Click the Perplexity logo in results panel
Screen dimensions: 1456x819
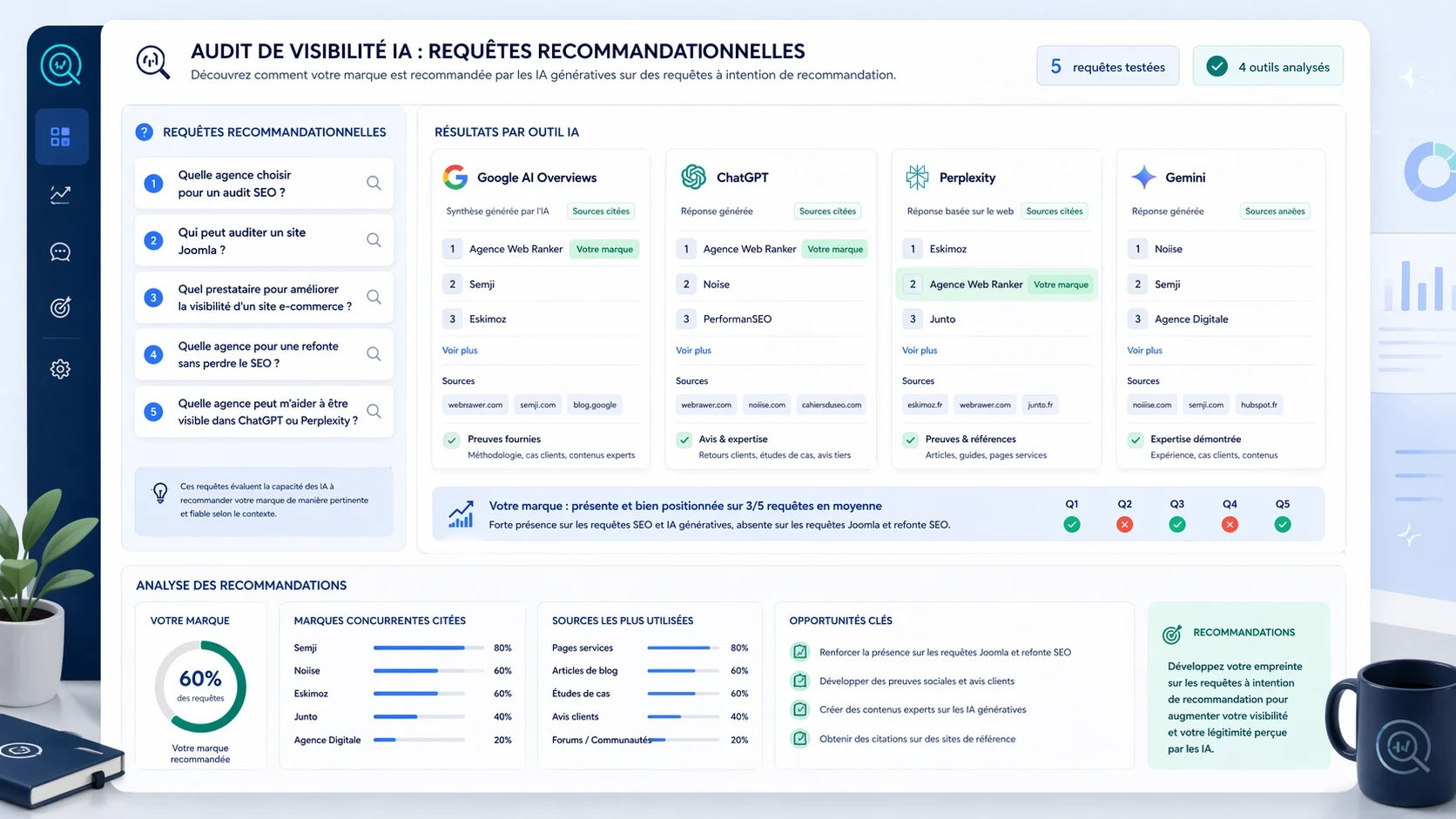point(917,176)
